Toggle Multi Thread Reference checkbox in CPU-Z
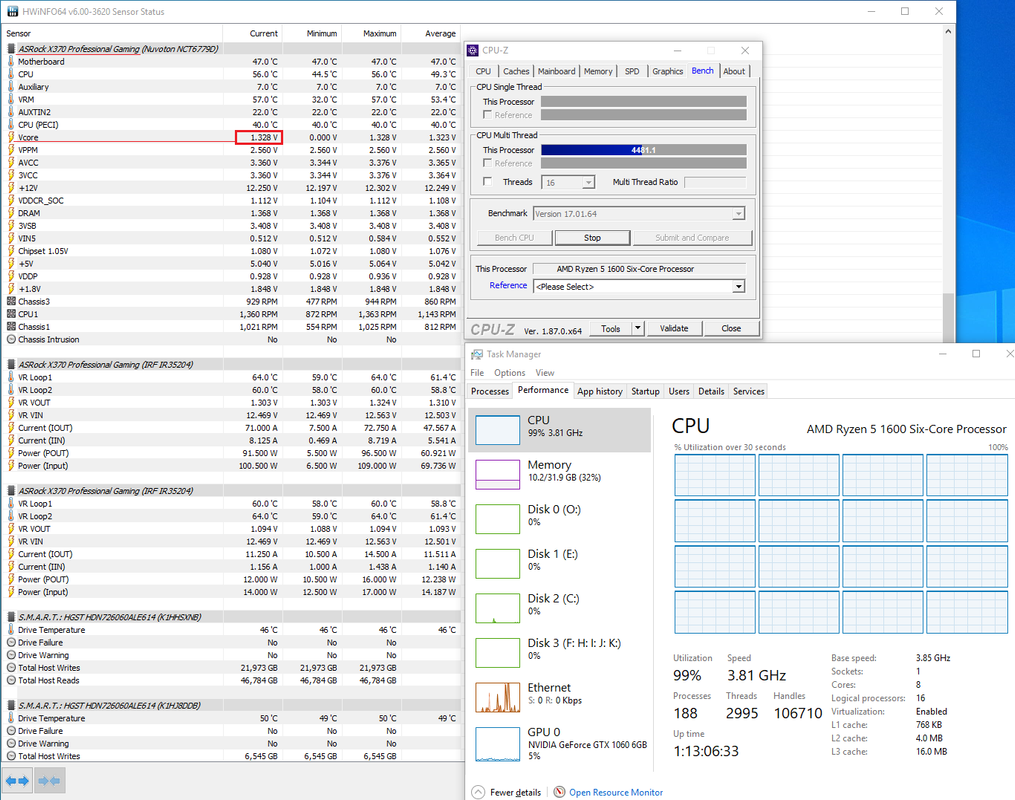 (487, 163)
